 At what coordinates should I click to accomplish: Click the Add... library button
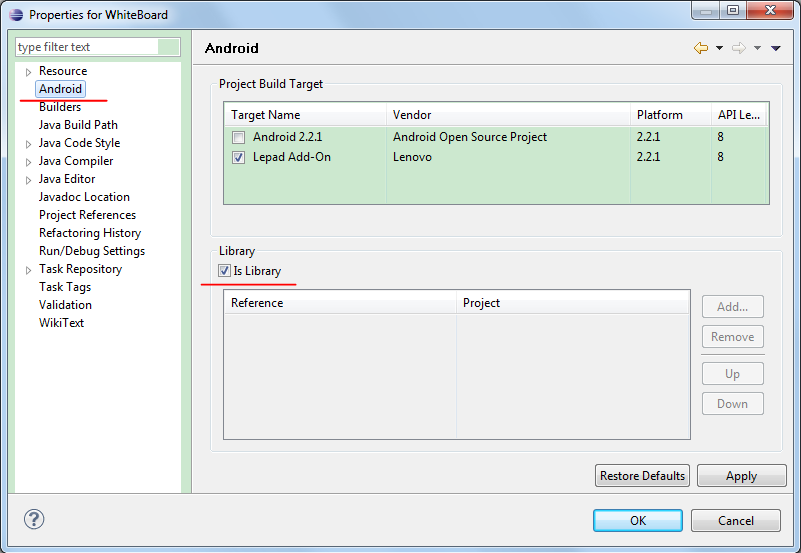[733, 307]
